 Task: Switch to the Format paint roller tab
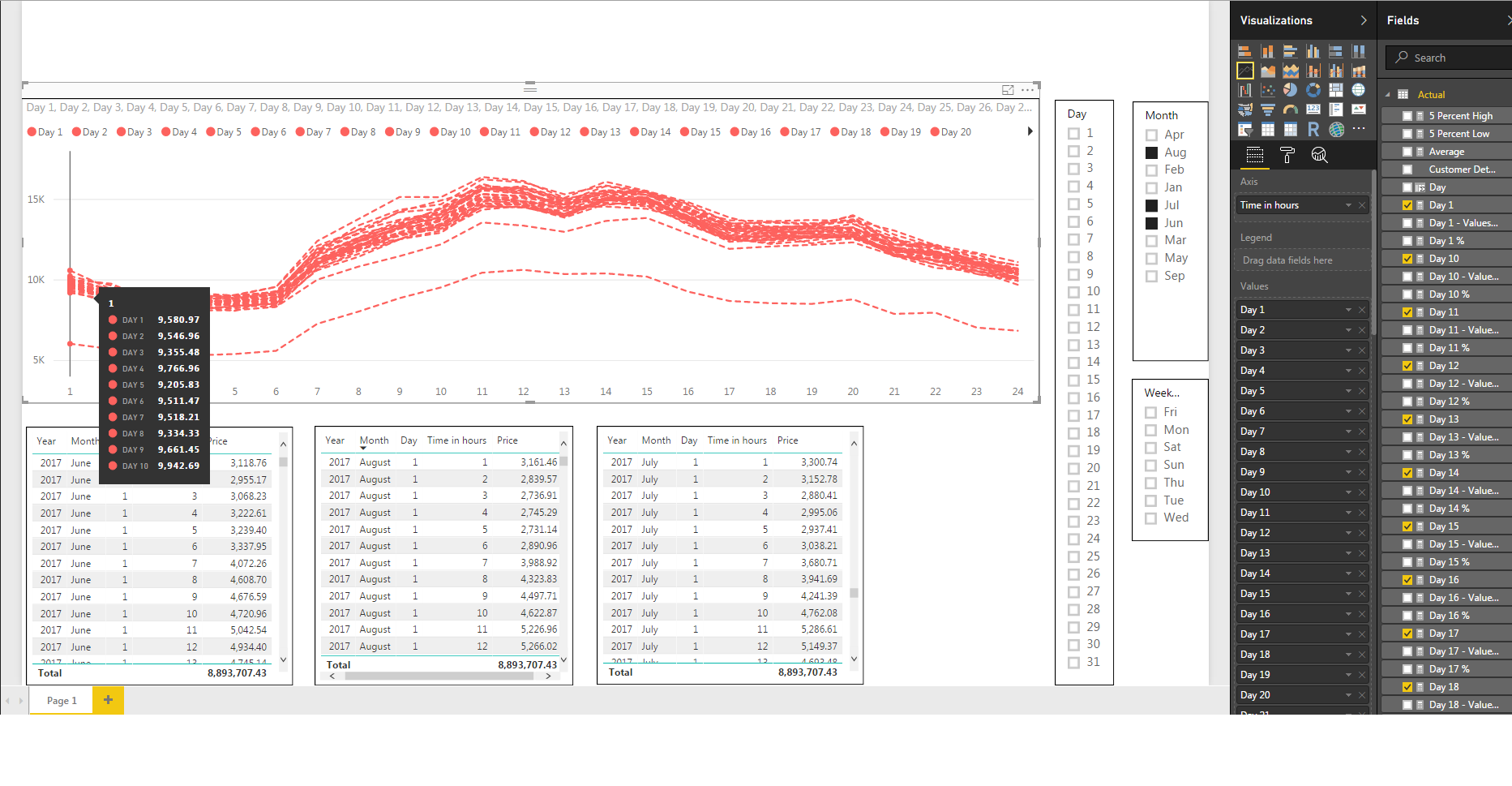point(1287,155)
